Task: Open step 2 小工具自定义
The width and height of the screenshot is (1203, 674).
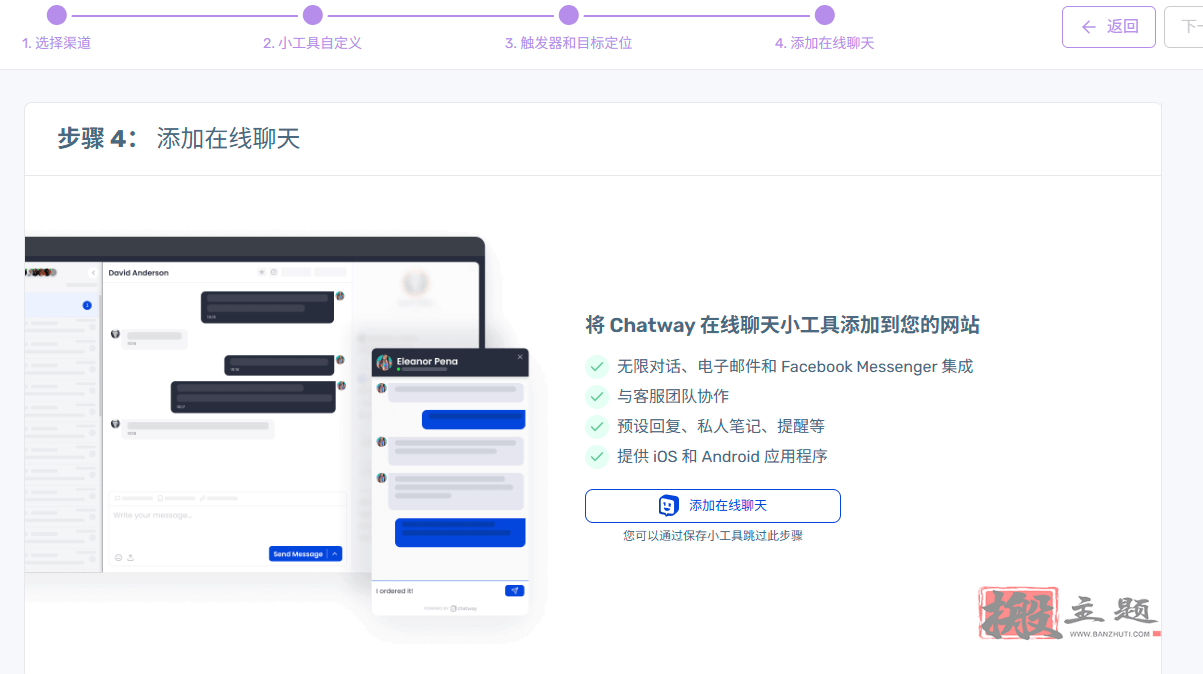Action: pos(312,43)
